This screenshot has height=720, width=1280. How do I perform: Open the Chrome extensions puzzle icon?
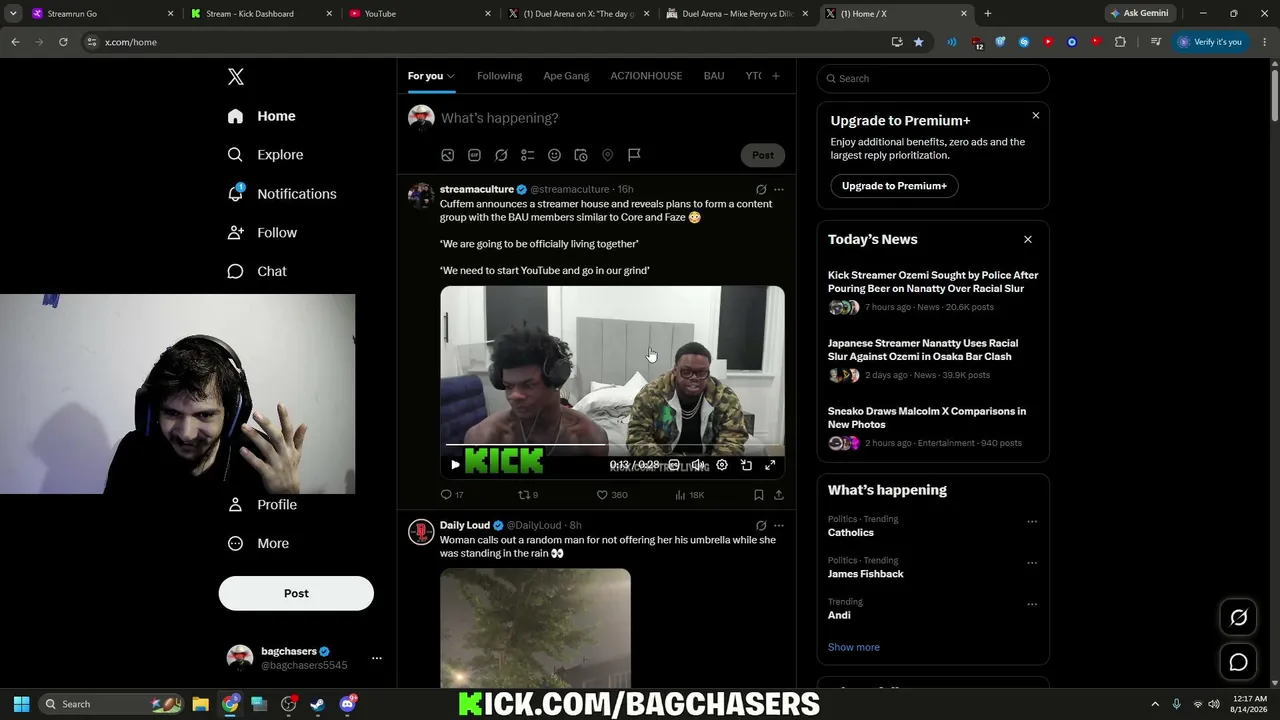tap(1120, 42)
